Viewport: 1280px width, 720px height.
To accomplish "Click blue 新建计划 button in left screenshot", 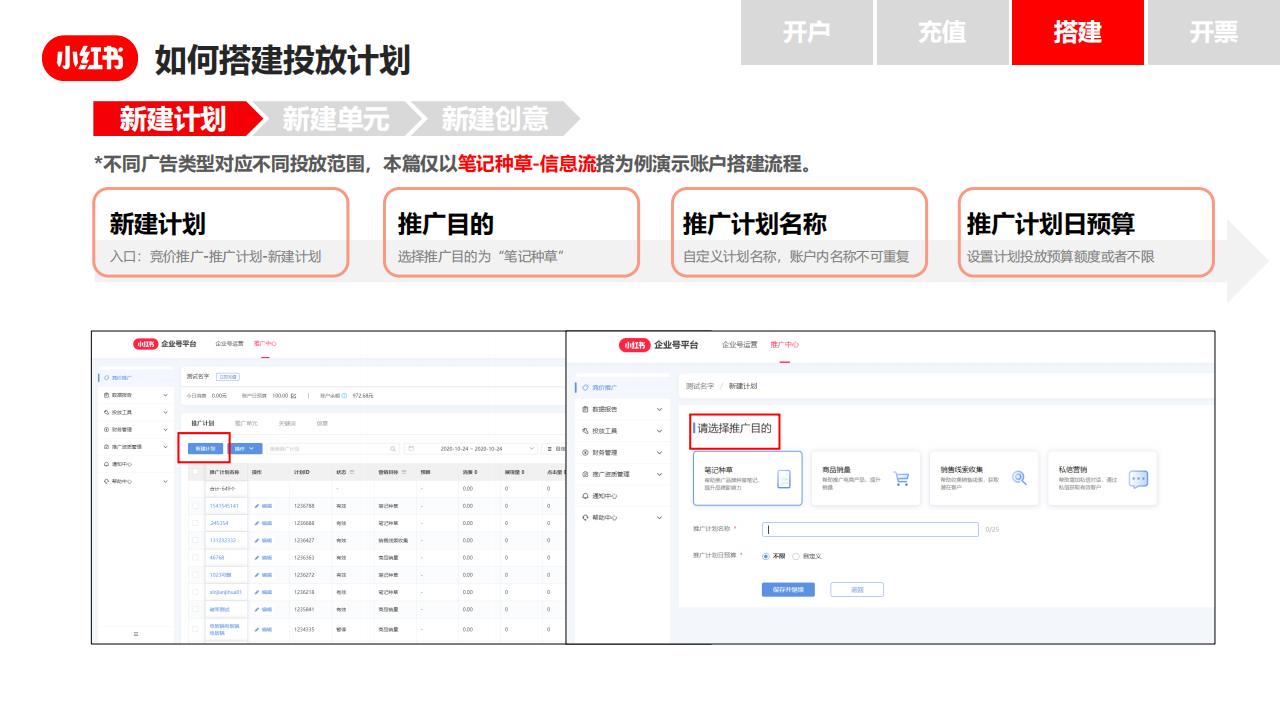I will click(205, 449).
